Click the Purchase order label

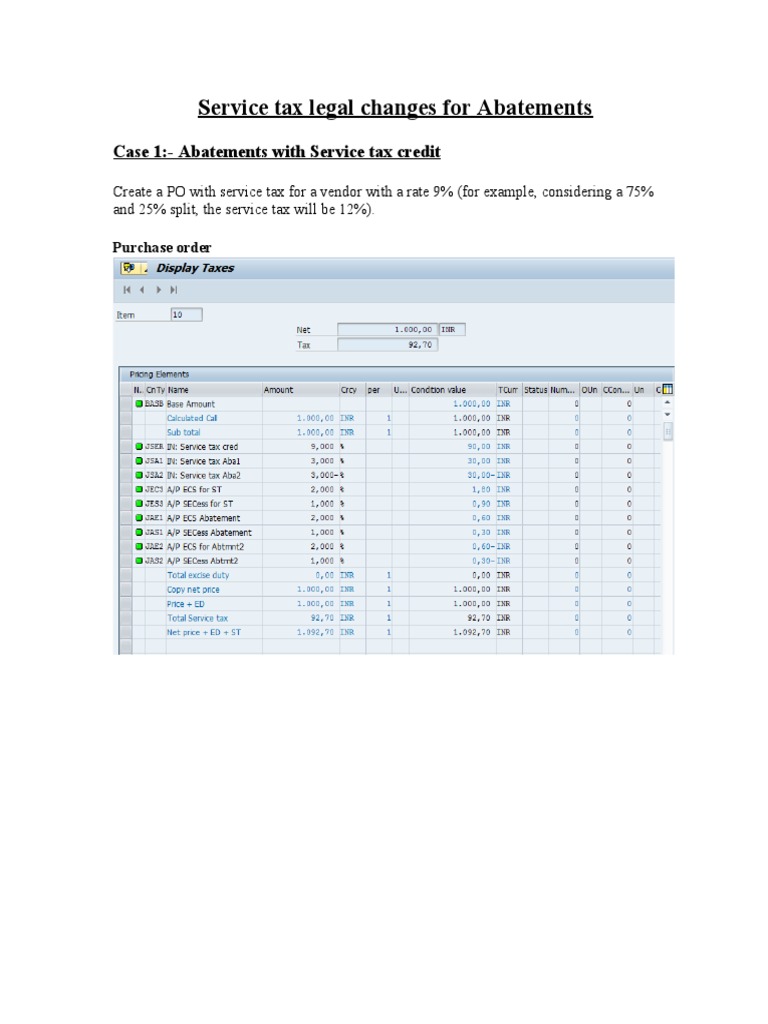point(161,248)
